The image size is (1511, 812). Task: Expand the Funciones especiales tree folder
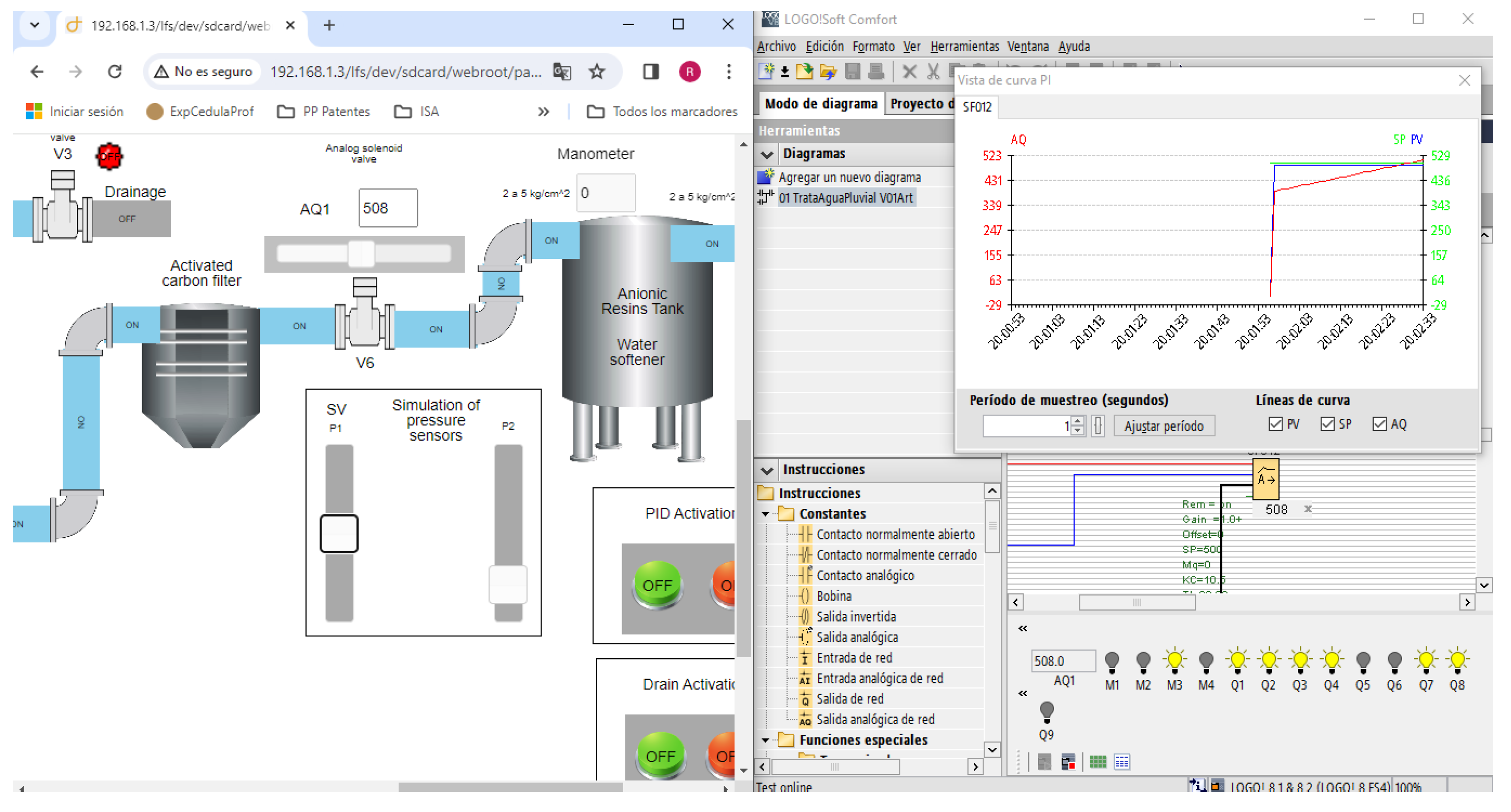pos(766,740)
